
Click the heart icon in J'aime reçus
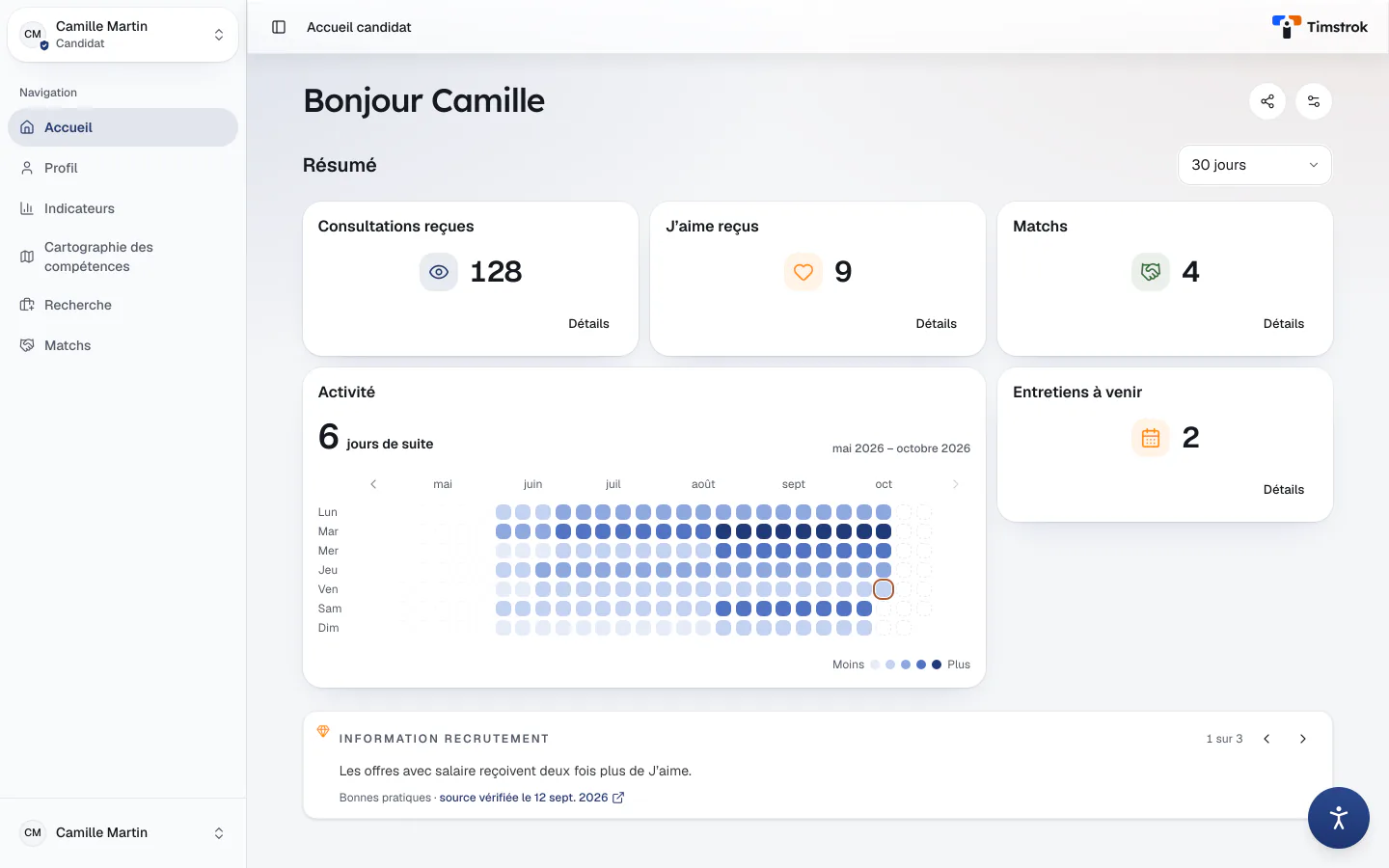(x=803, y=272)
